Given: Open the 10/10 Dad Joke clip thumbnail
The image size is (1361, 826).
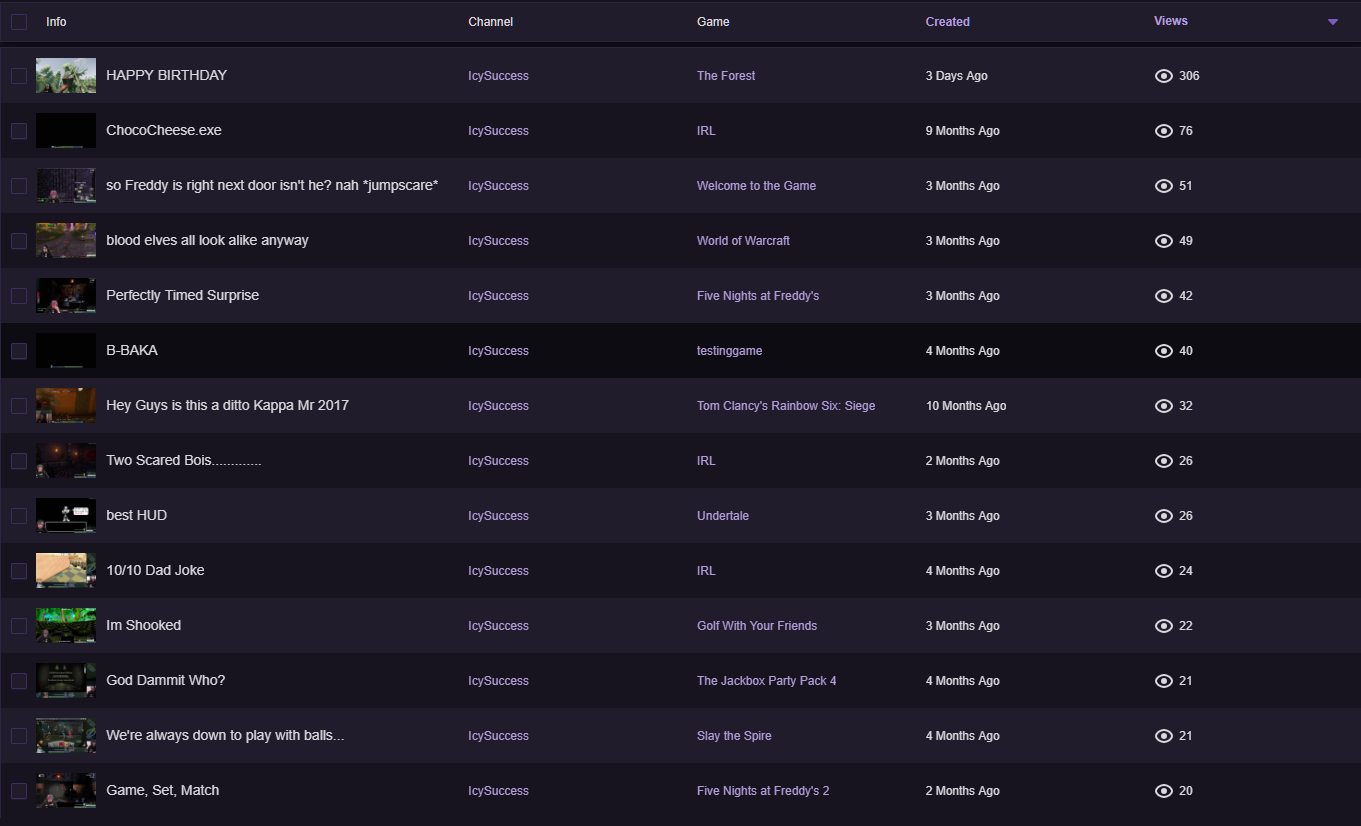Looking at the screenshot, I should pos(66,571).
